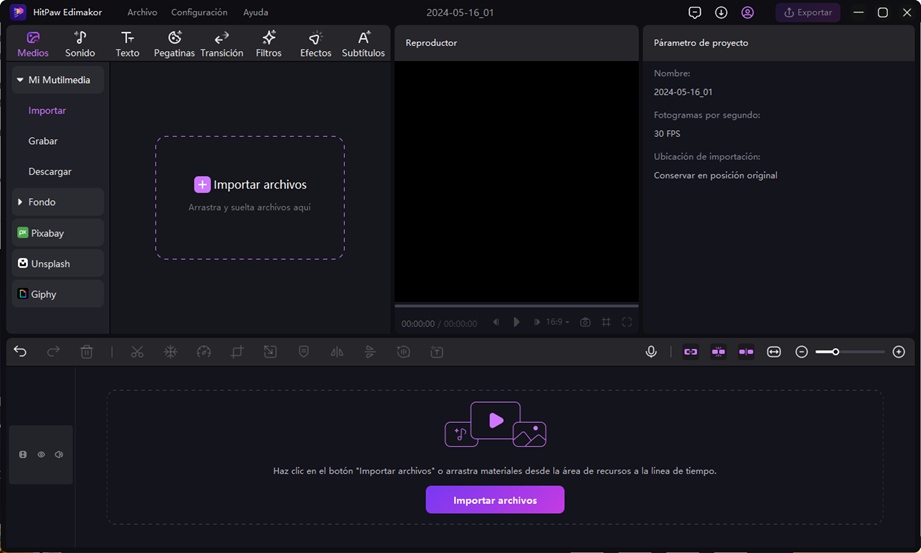Click the Exportar button

(807, 13)
